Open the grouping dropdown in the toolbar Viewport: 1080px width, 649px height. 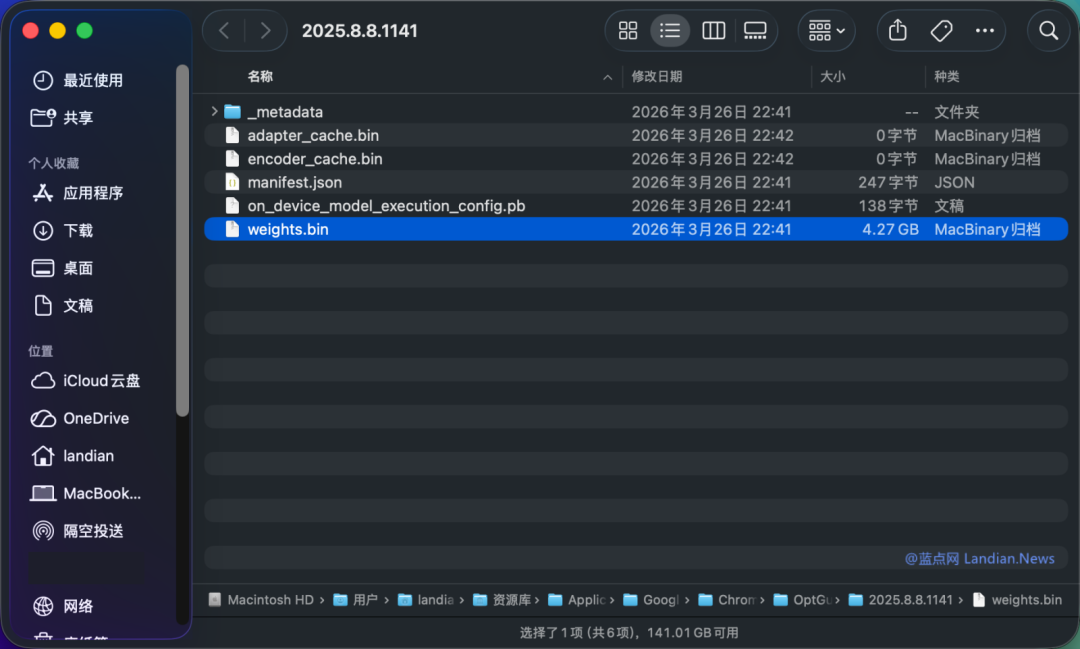click(x=826, y=30)
